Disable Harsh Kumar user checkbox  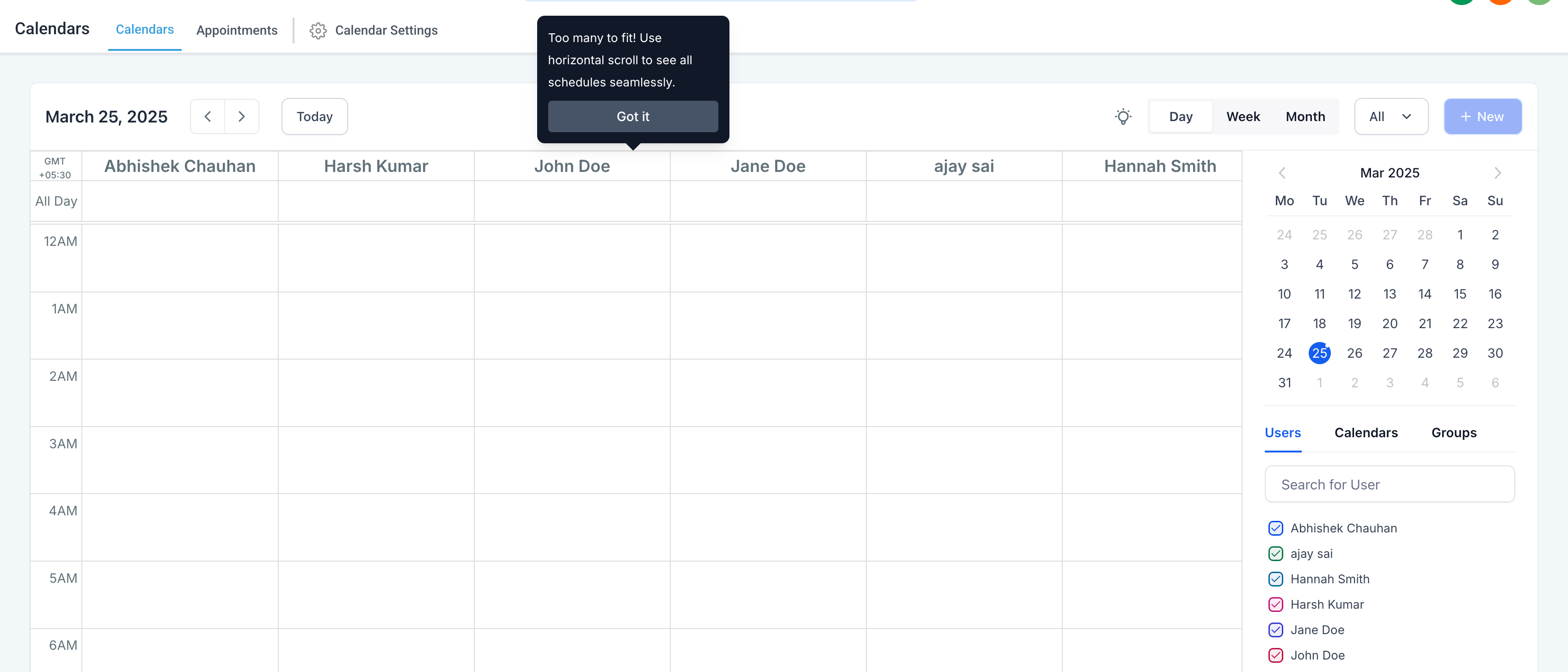[1275, 605]
